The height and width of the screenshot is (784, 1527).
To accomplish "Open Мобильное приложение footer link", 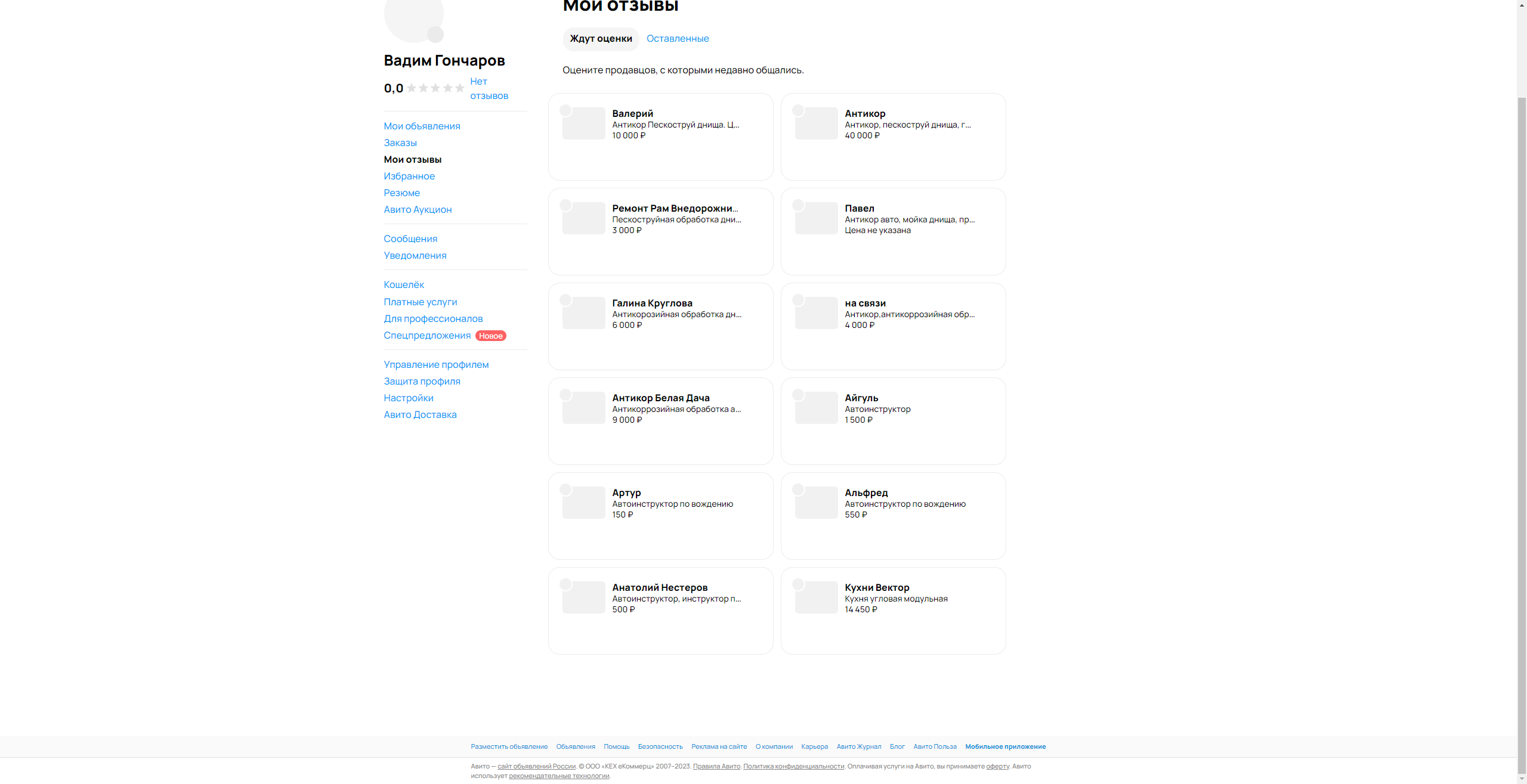I will [1005, 746].
